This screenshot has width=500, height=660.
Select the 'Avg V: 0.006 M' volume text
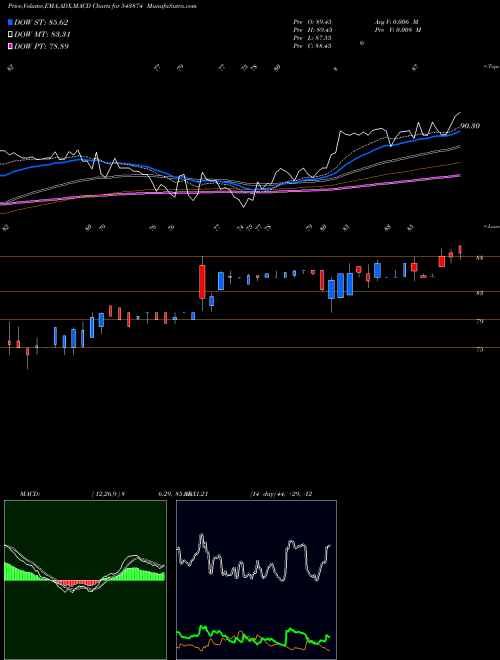tap(396, 22)
